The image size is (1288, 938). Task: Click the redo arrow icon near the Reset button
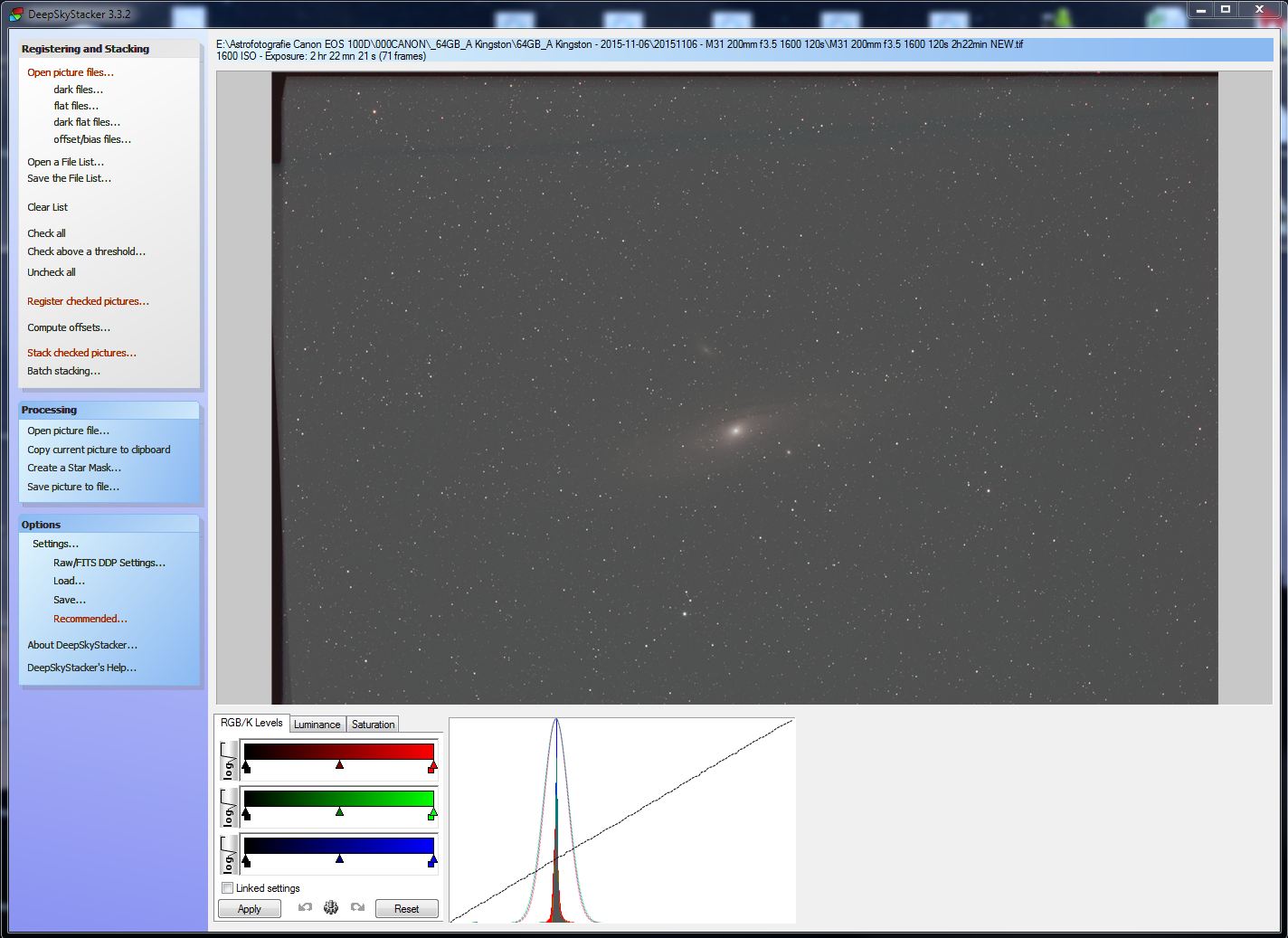pyautogui.click(x=357, y=907)
